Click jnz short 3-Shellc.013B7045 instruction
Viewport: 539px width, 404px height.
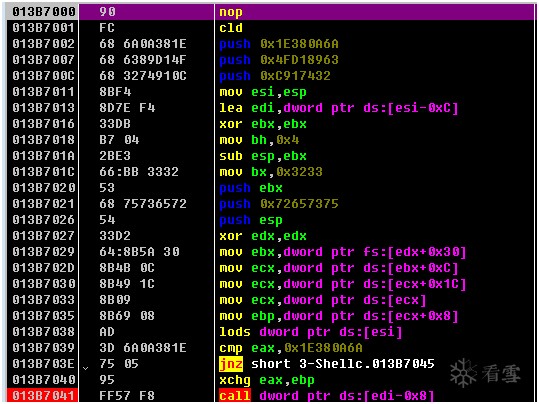pyautogui.click(x=327, y=363)
